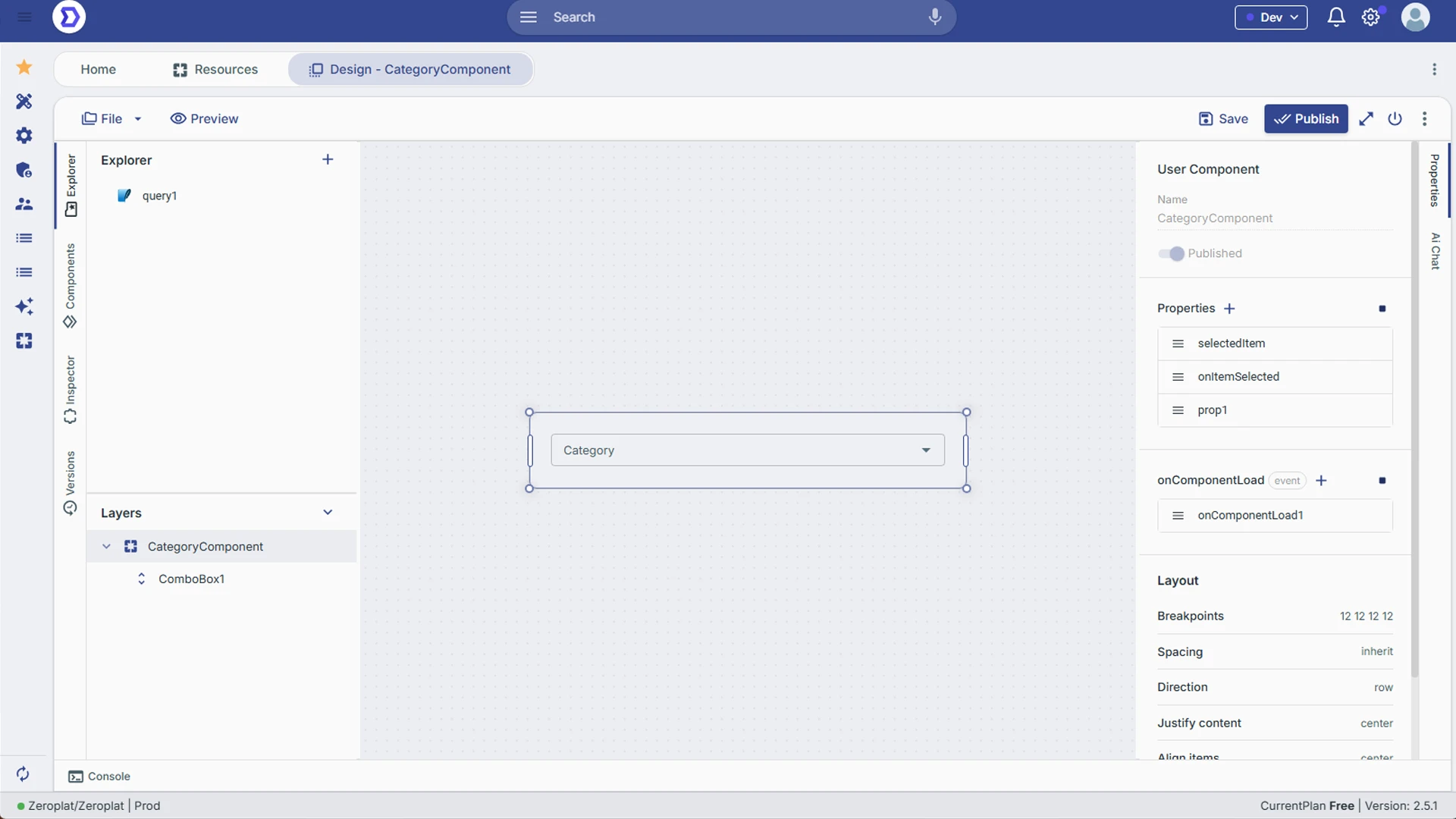The image size is (1456, 819).
Task: Select the Design - CategoryComponent tab
Action: [410, 69]
